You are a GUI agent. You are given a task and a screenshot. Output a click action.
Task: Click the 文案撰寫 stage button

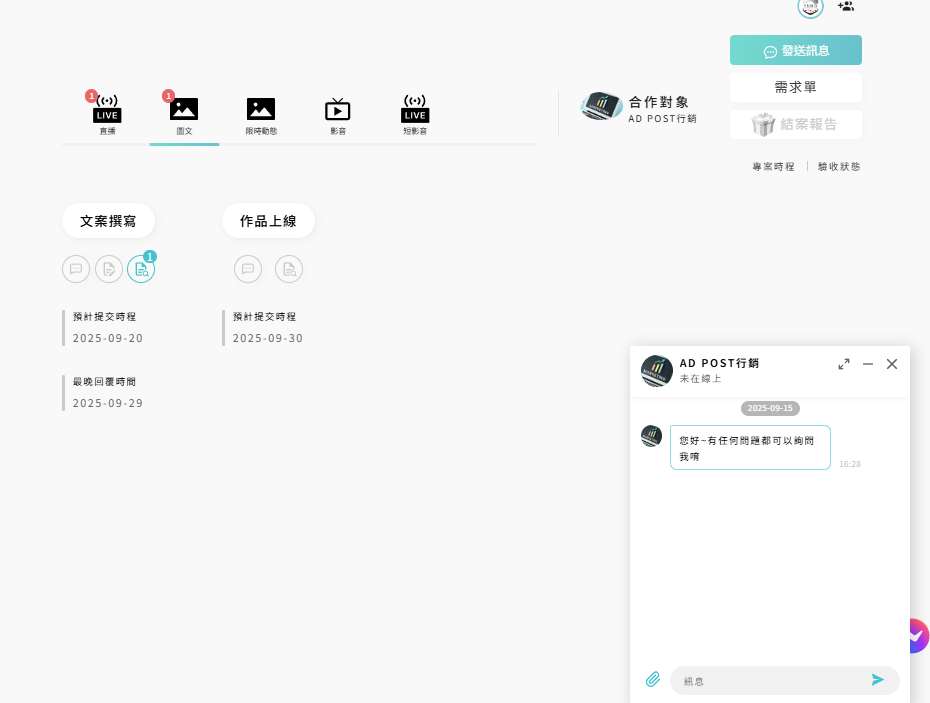[x=109, y=221]
